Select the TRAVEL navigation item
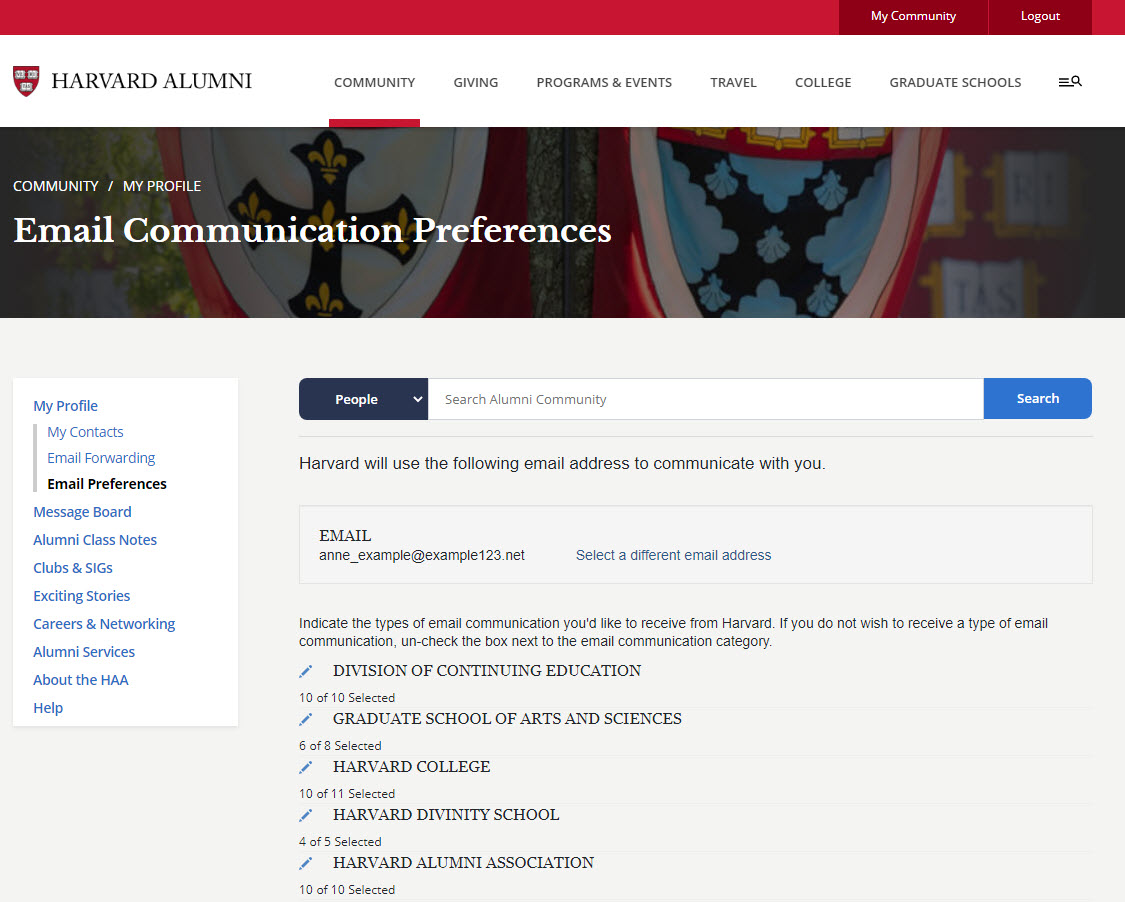The image size is (1125, 902). (x=733, y=82)
